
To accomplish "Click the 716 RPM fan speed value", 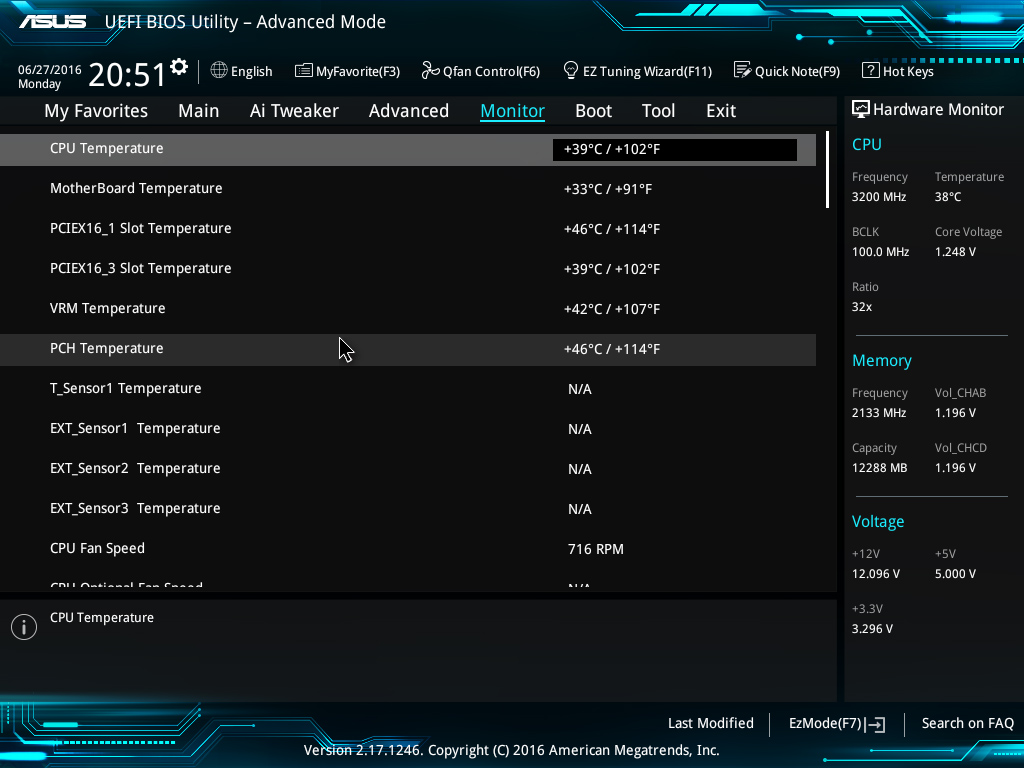I will (x=596, y=549).
